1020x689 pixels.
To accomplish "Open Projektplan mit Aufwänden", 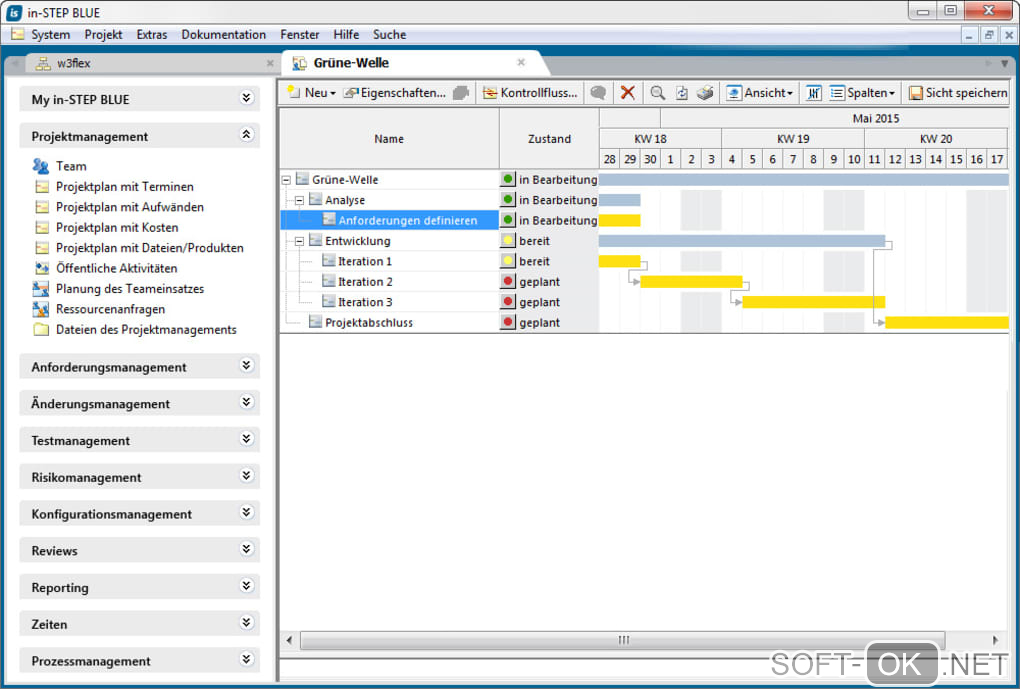I will pyautogui.click(x=129, y=207).
